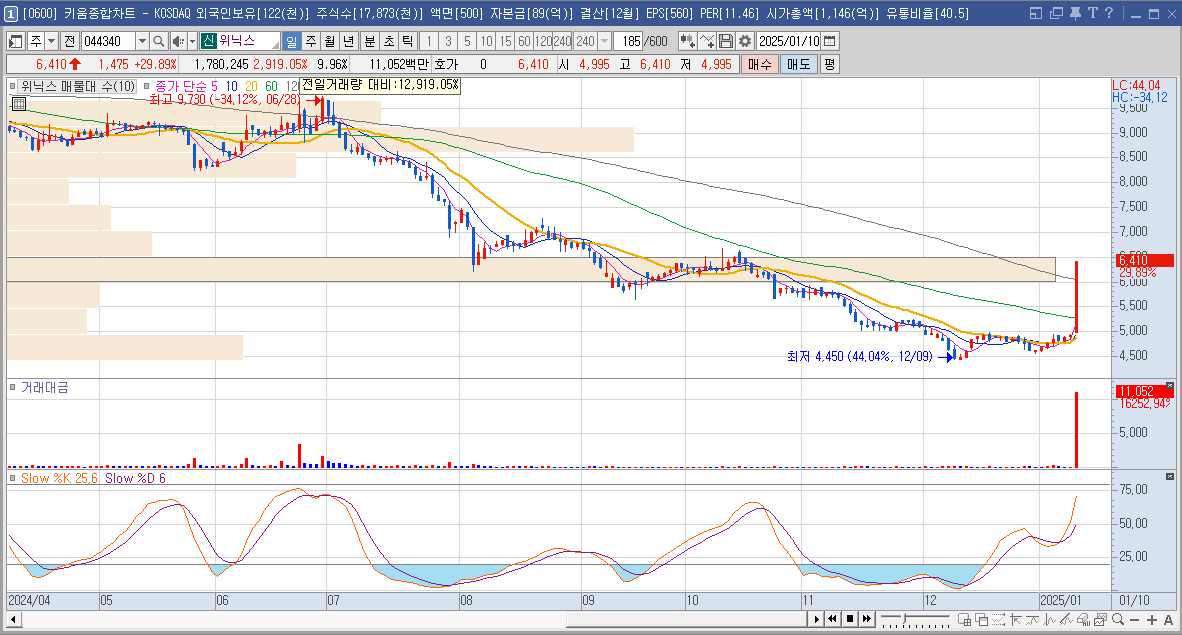Click the trend wave line tool icon

tap(1032, 620)
